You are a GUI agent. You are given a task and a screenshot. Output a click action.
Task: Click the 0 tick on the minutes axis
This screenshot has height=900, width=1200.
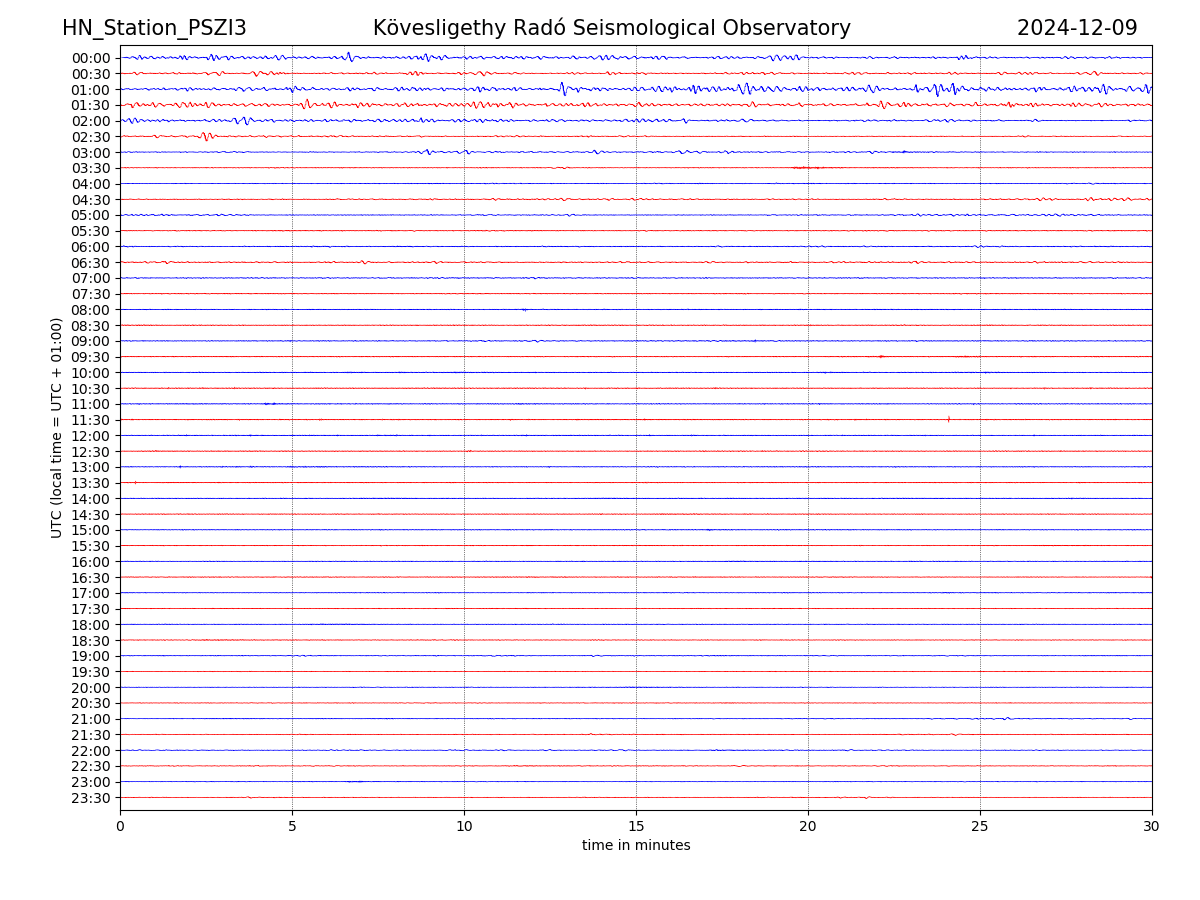click(120, 827)
